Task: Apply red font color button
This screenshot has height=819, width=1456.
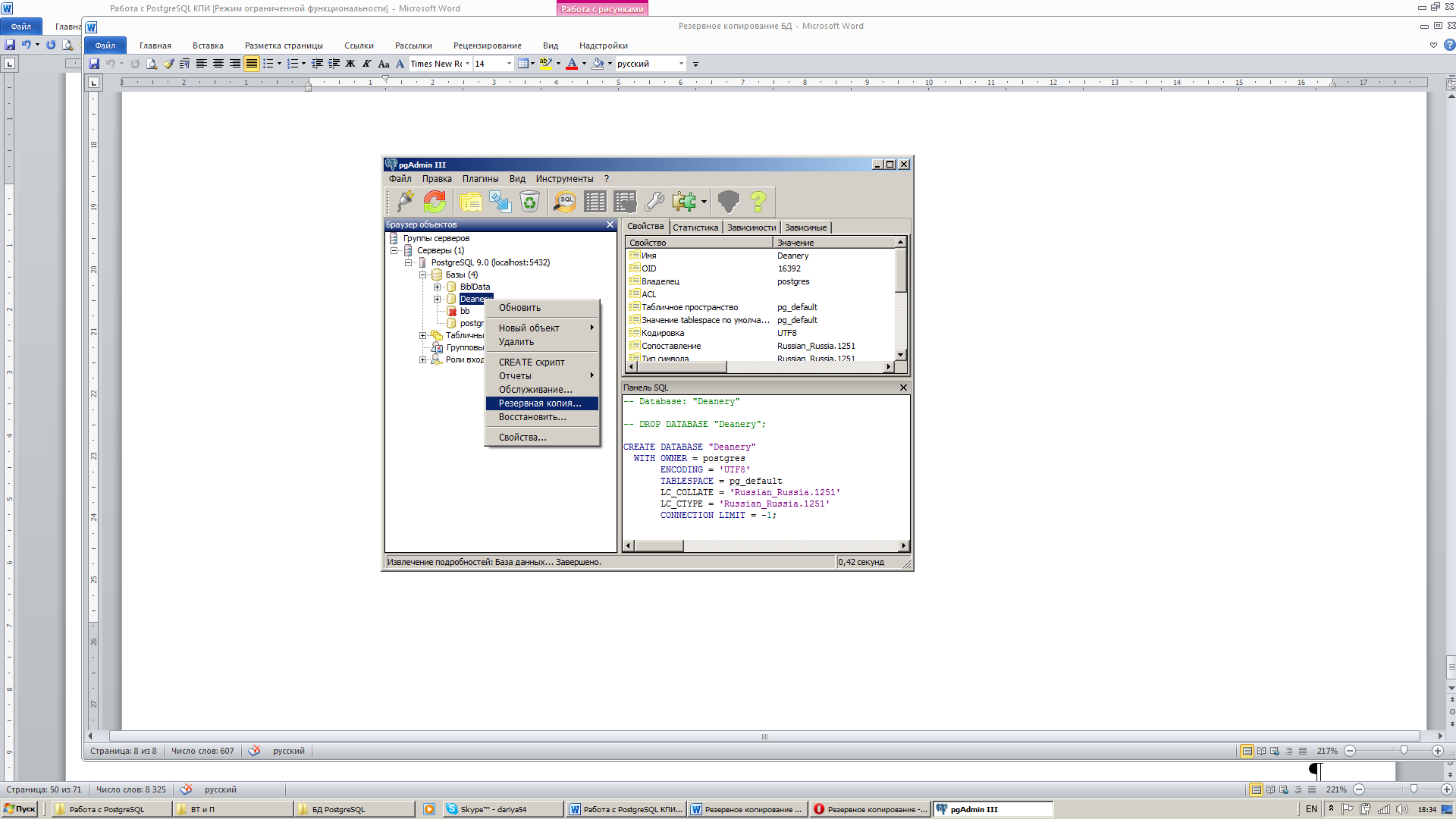Action: [x=572, y=64]
